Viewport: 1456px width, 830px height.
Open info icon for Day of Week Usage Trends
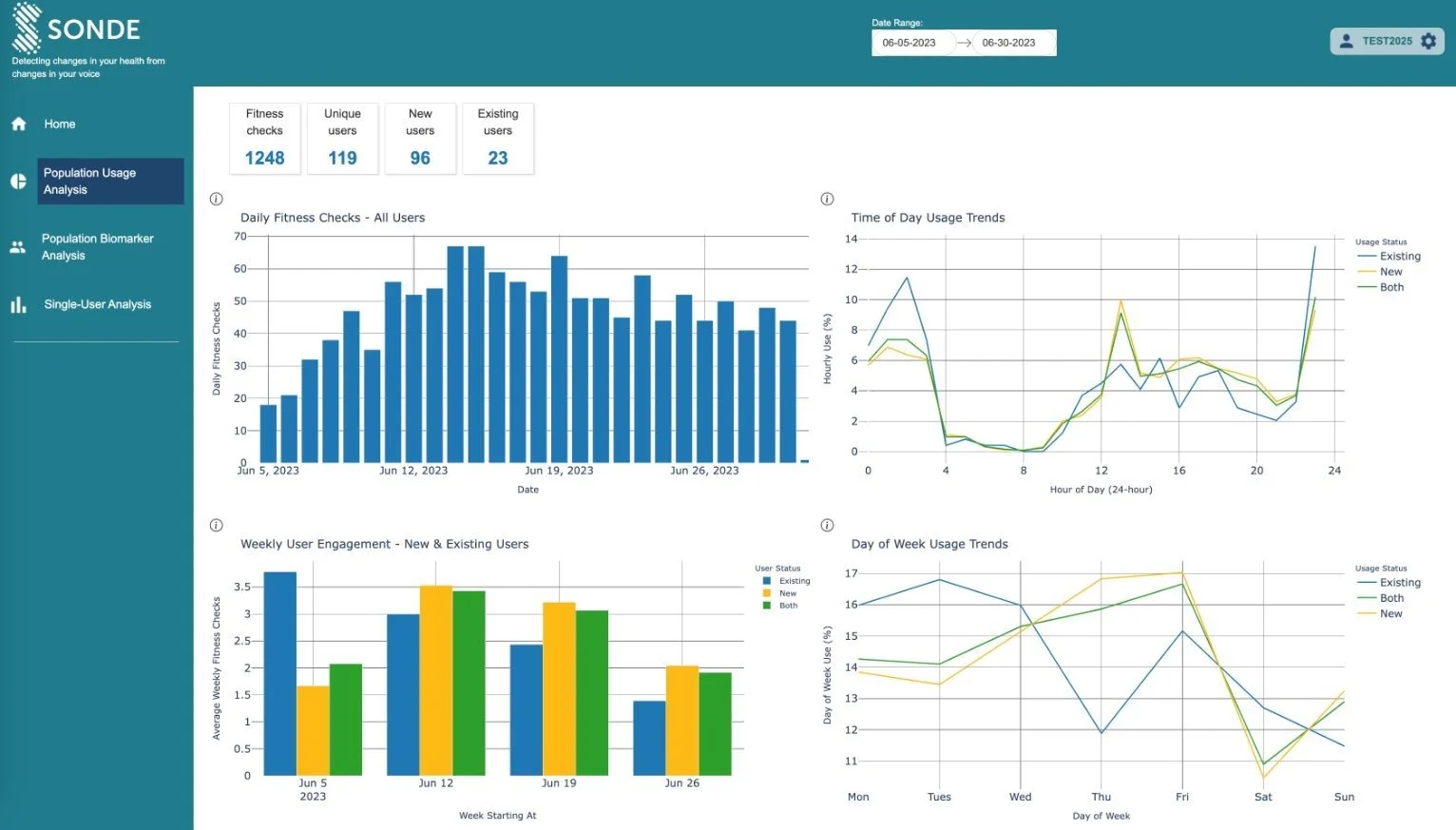click(827, 525)
